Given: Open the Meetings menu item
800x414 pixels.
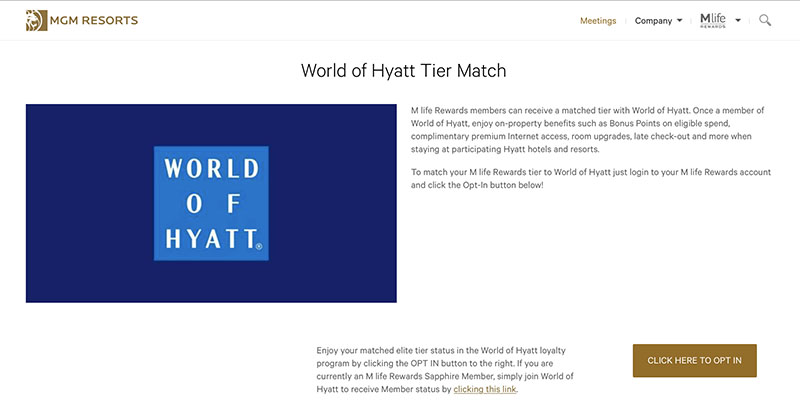Looking at the screenshot, I should 598,21.
